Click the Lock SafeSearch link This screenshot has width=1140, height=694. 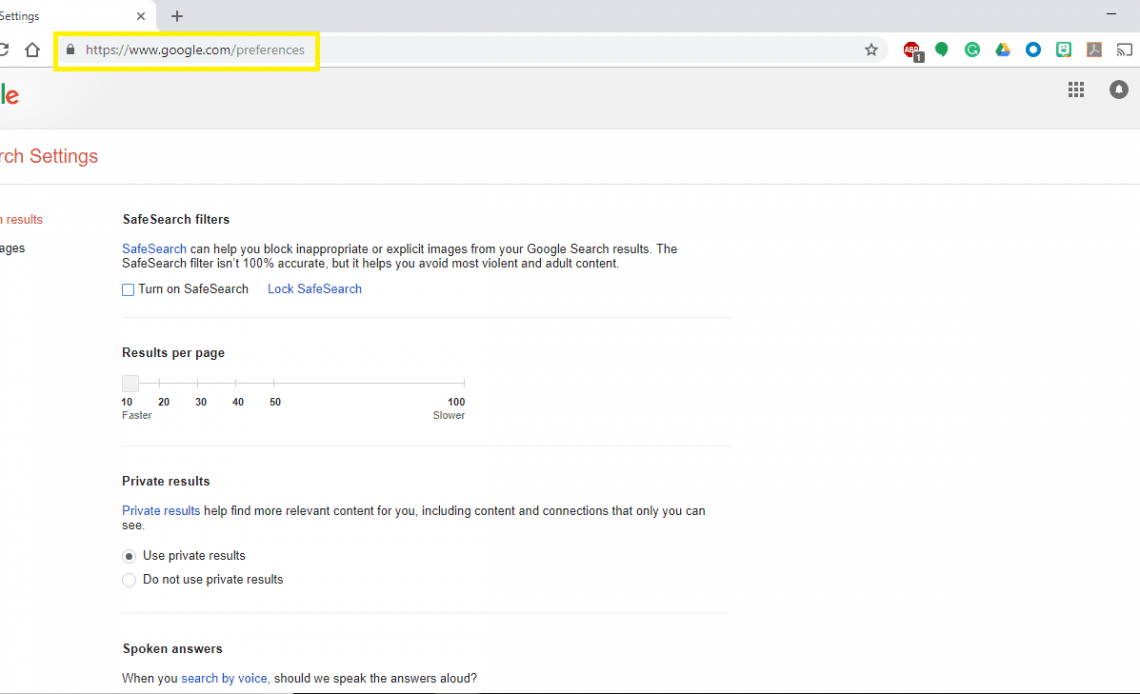tap(314, 289)
